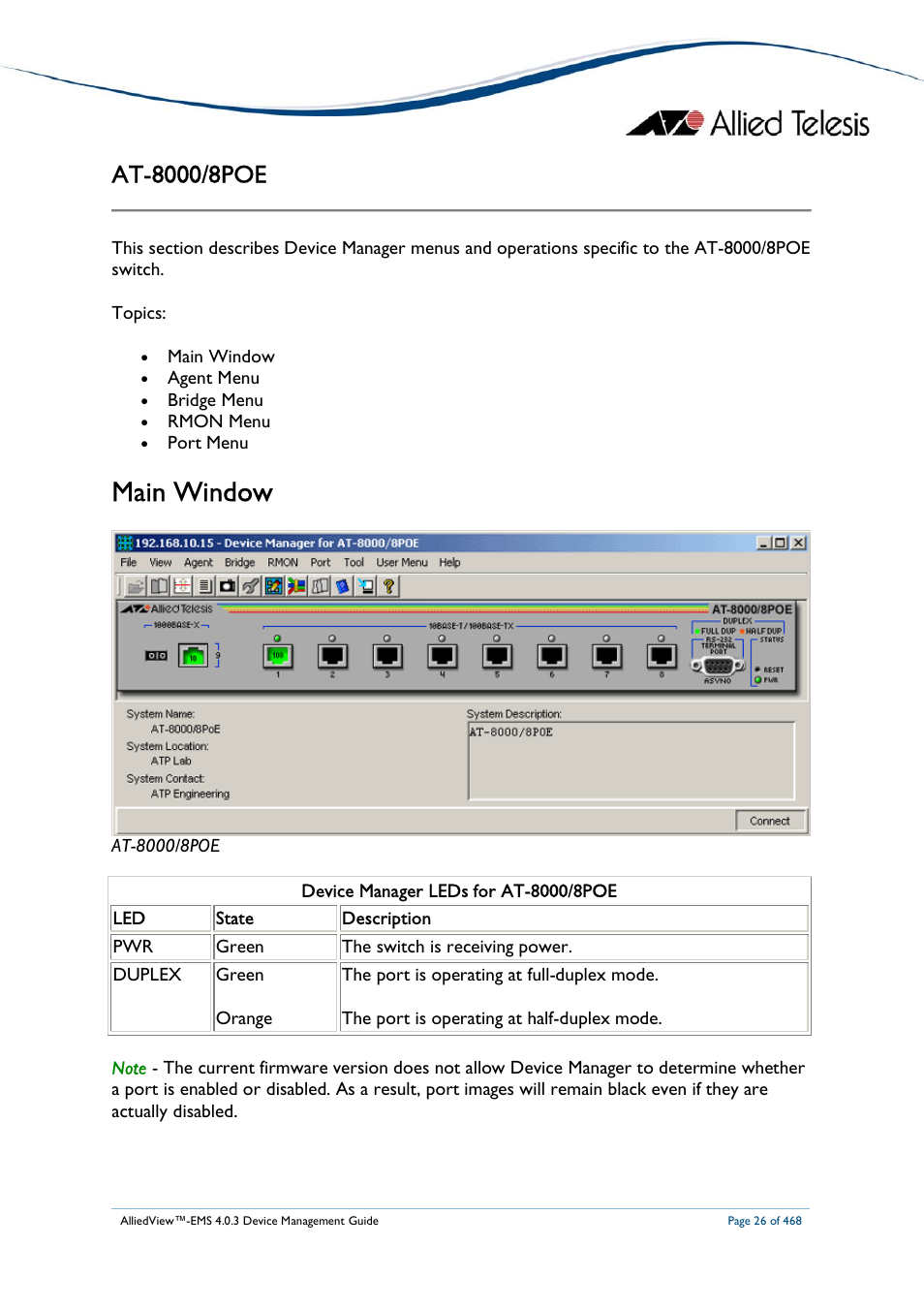Open the RMON menu
Image resolution: width=924 pixels, height=1309 pixels.
(x=283, y=562)
